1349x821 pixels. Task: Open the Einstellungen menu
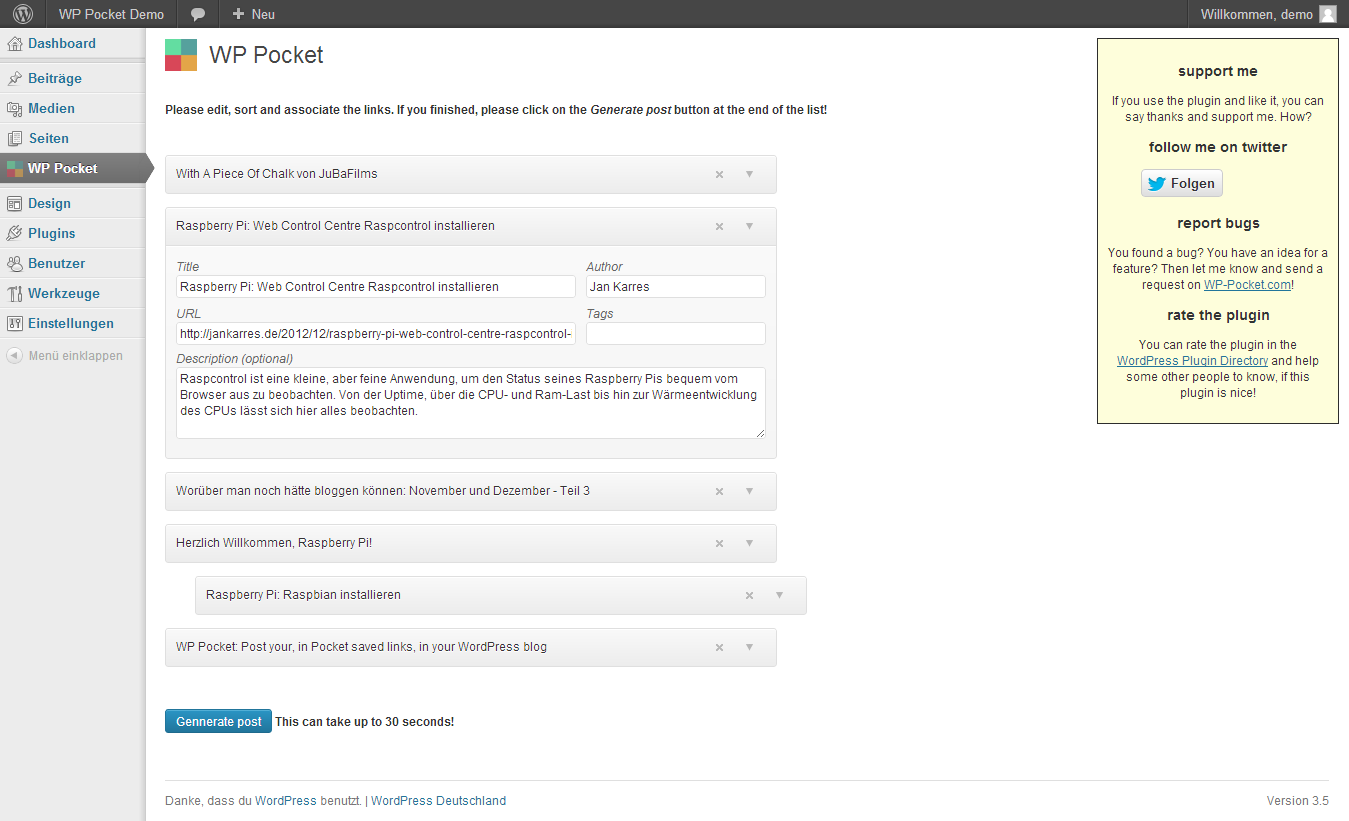(x=73, y=323)
